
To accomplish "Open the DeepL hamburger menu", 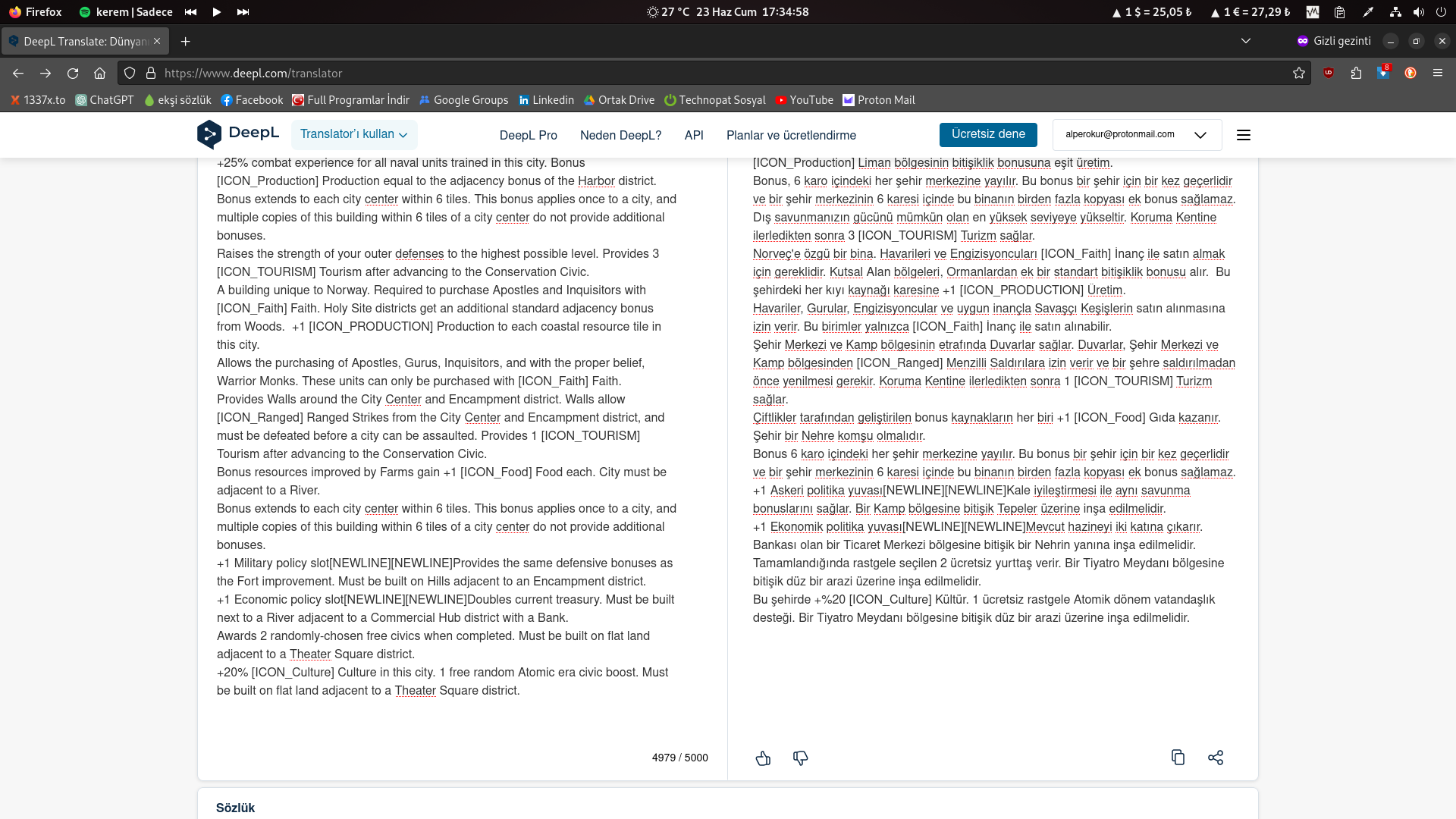I will (1244, 135).
